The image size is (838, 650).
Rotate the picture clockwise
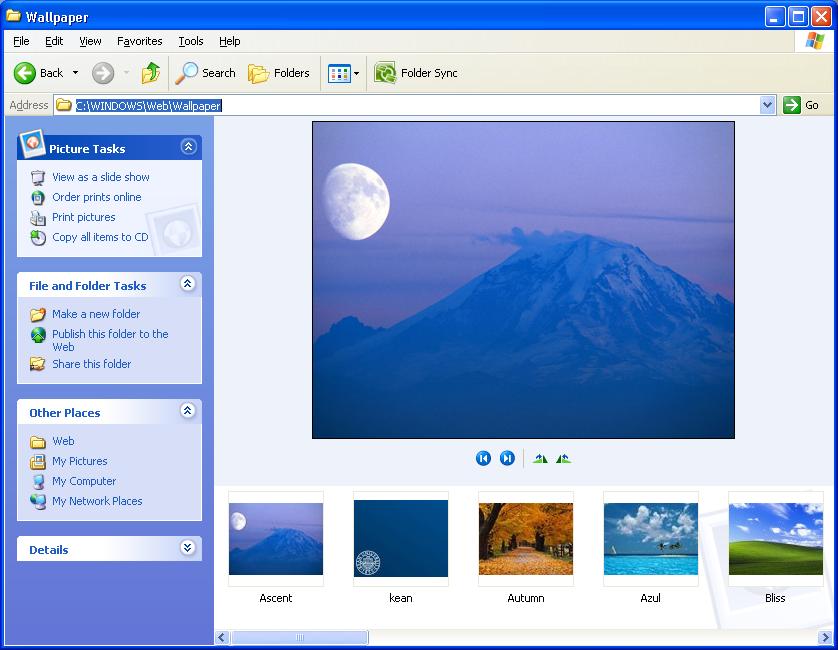[540, 458]
